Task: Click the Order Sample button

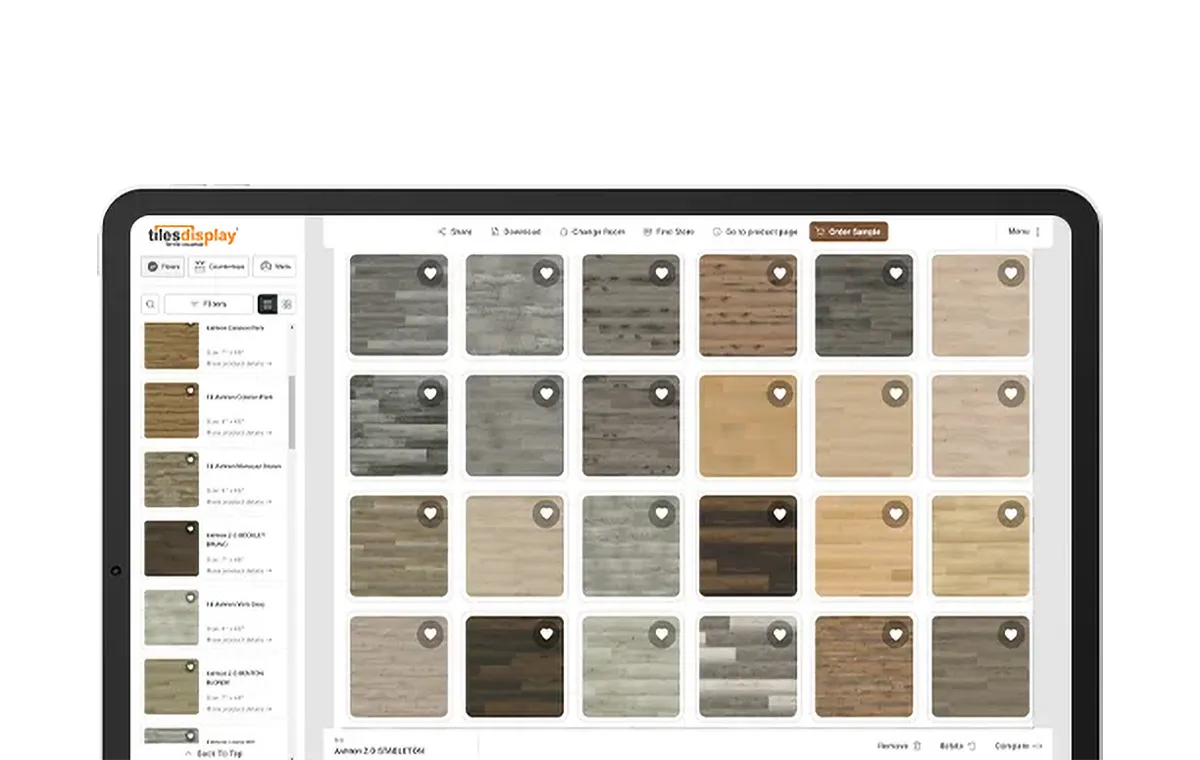Action: [848, 231]
